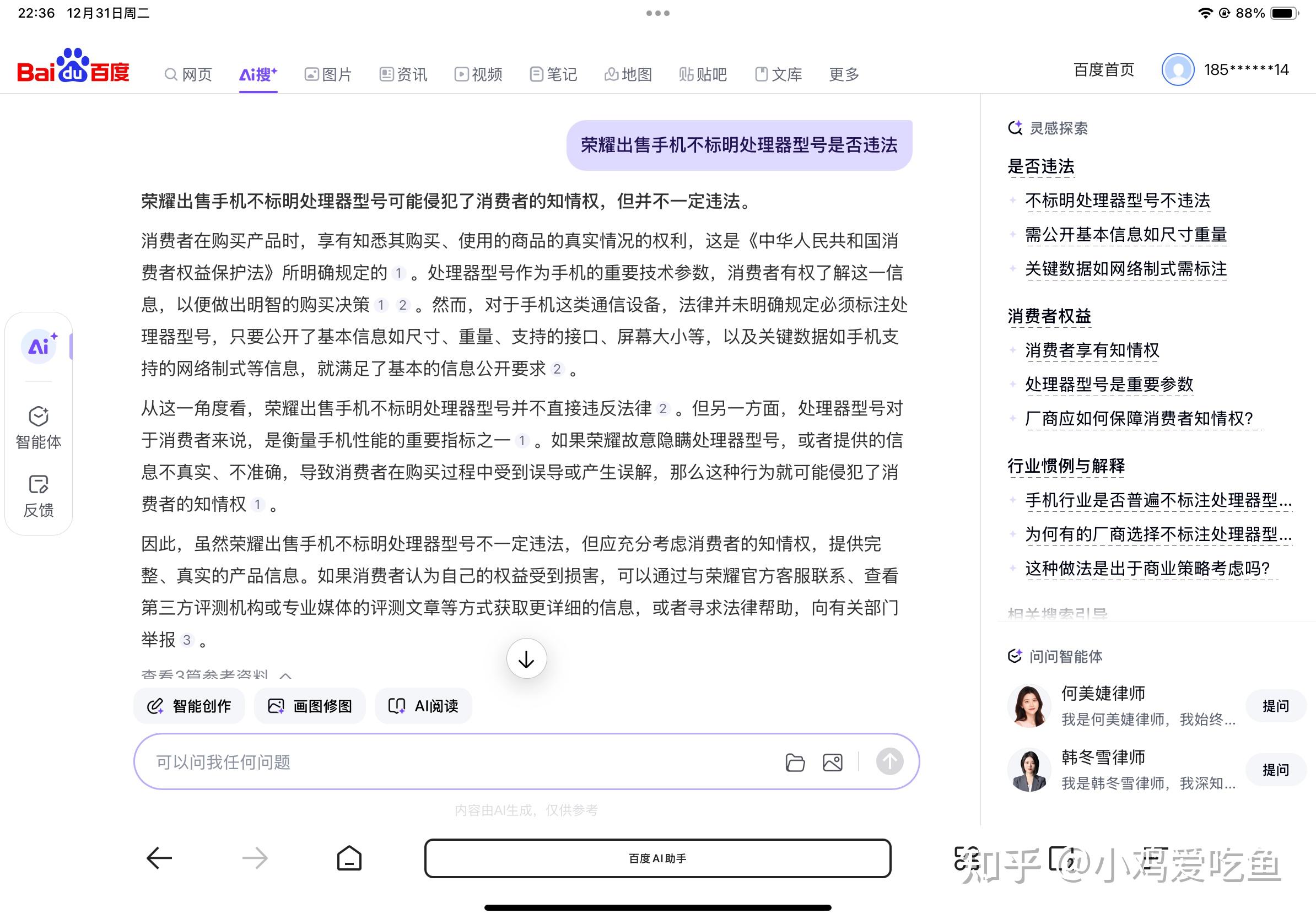The height and width of the screenshot is (919, 1316).
Task: Open the 画图修图 tool
Action: pos(310,706)
